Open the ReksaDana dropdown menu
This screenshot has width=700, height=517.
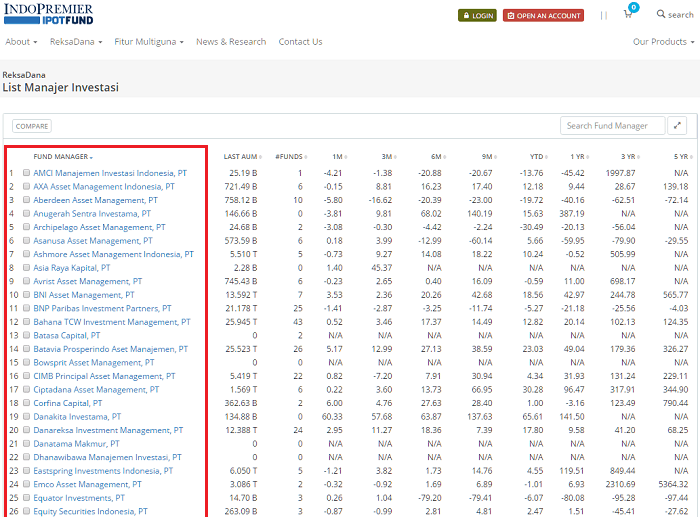pyautogui.click(x=75, y=42)
